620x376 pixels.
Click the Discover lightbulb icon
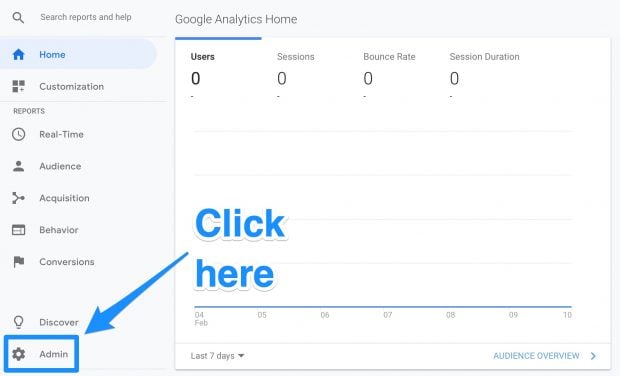tap(18, 322)
